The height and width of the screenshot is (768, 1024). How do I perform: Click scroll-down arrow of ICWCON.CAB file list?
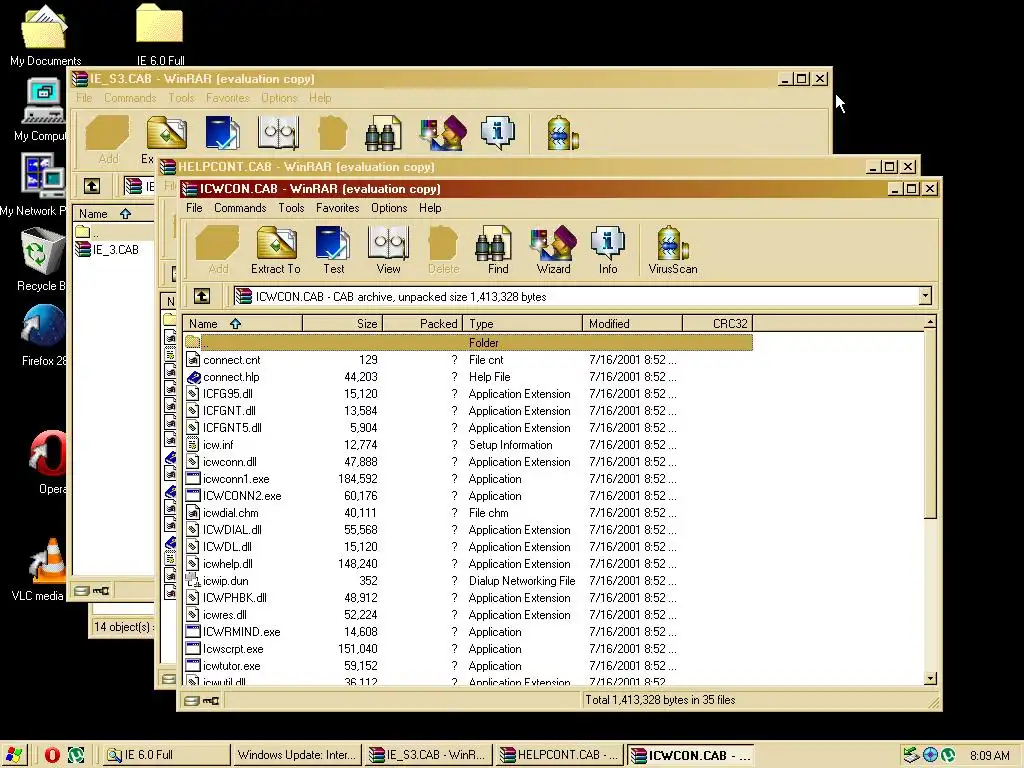point(930,679)
